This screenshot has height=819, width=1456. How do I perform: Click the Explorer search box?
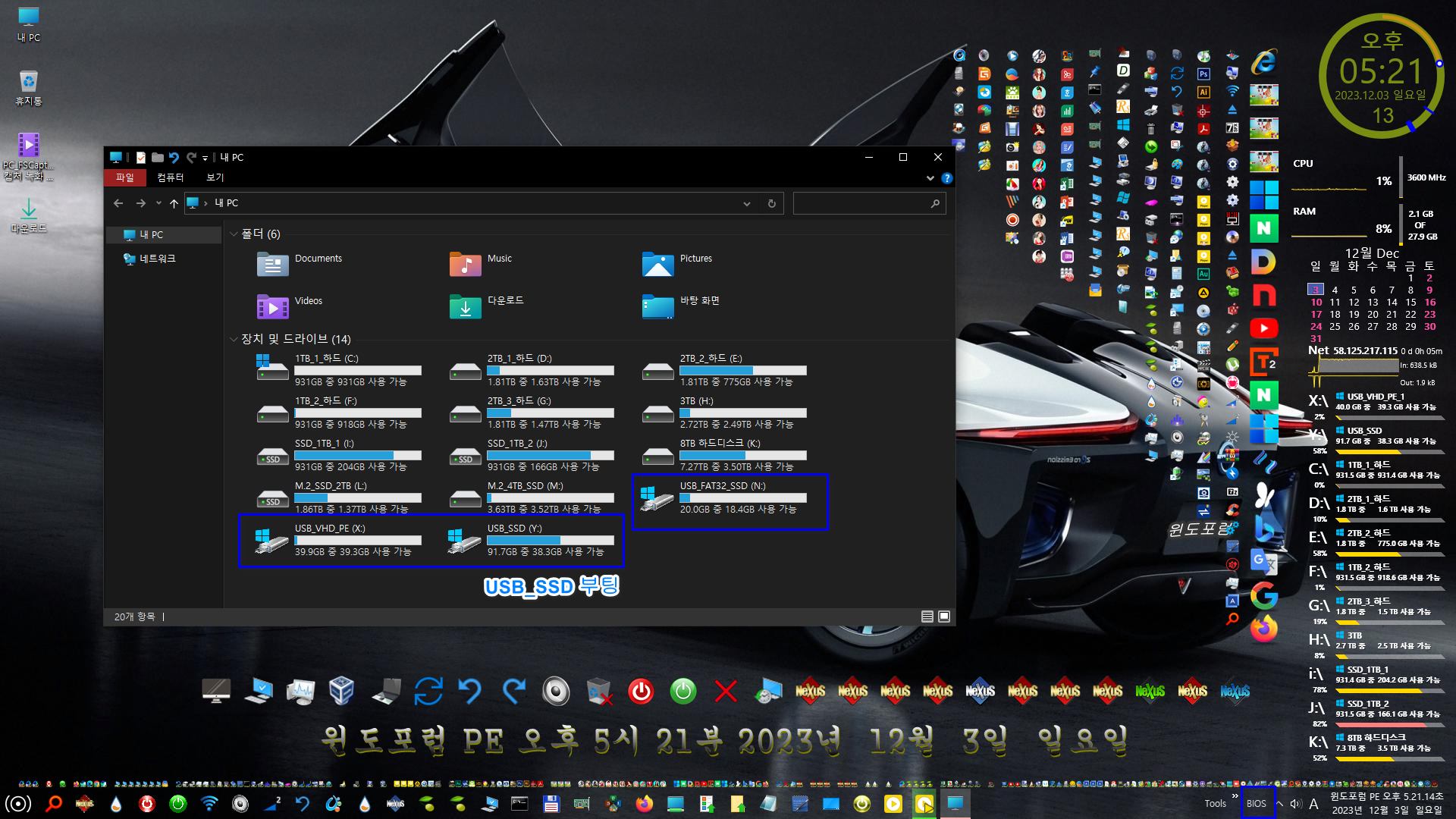pyautogui.click(x=869, y=203)
